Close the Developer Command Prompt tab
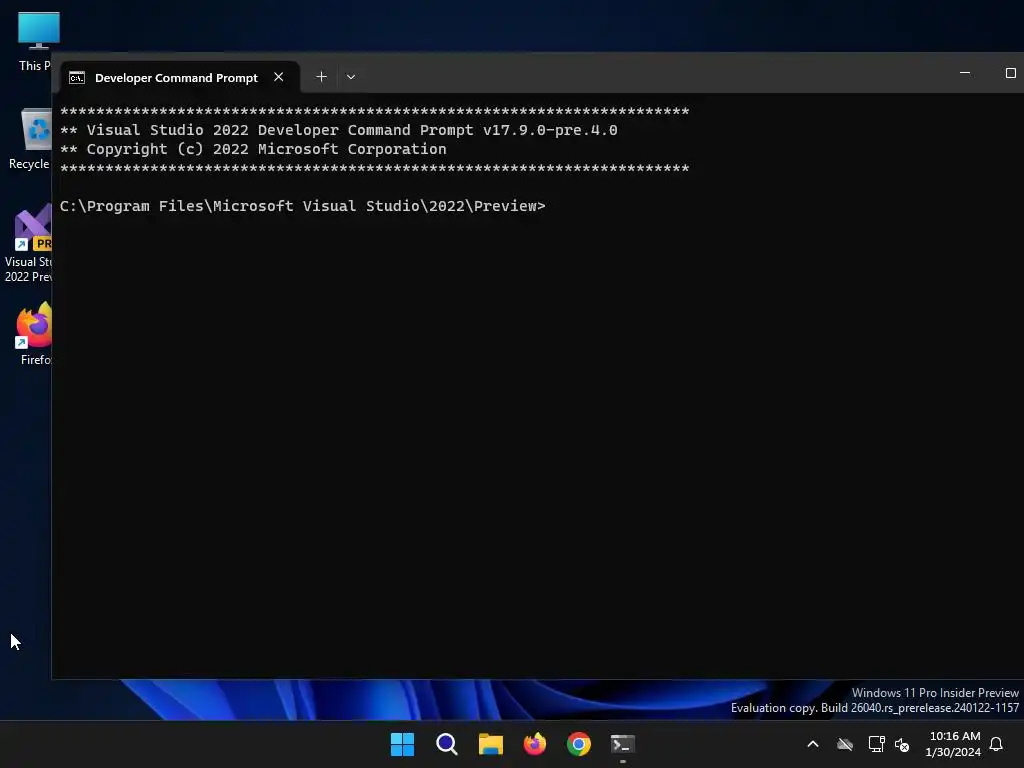 (x=279, y=77)
